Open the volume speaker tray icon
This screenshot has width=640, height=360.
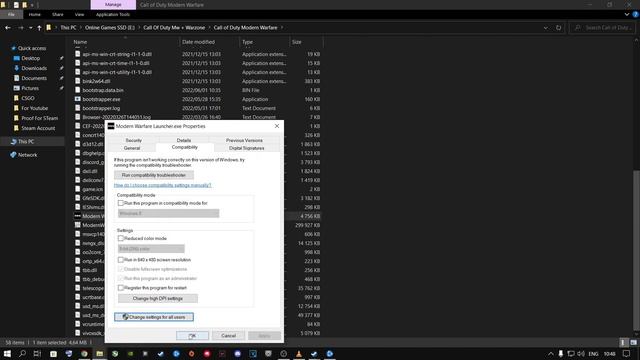[581, 353]
